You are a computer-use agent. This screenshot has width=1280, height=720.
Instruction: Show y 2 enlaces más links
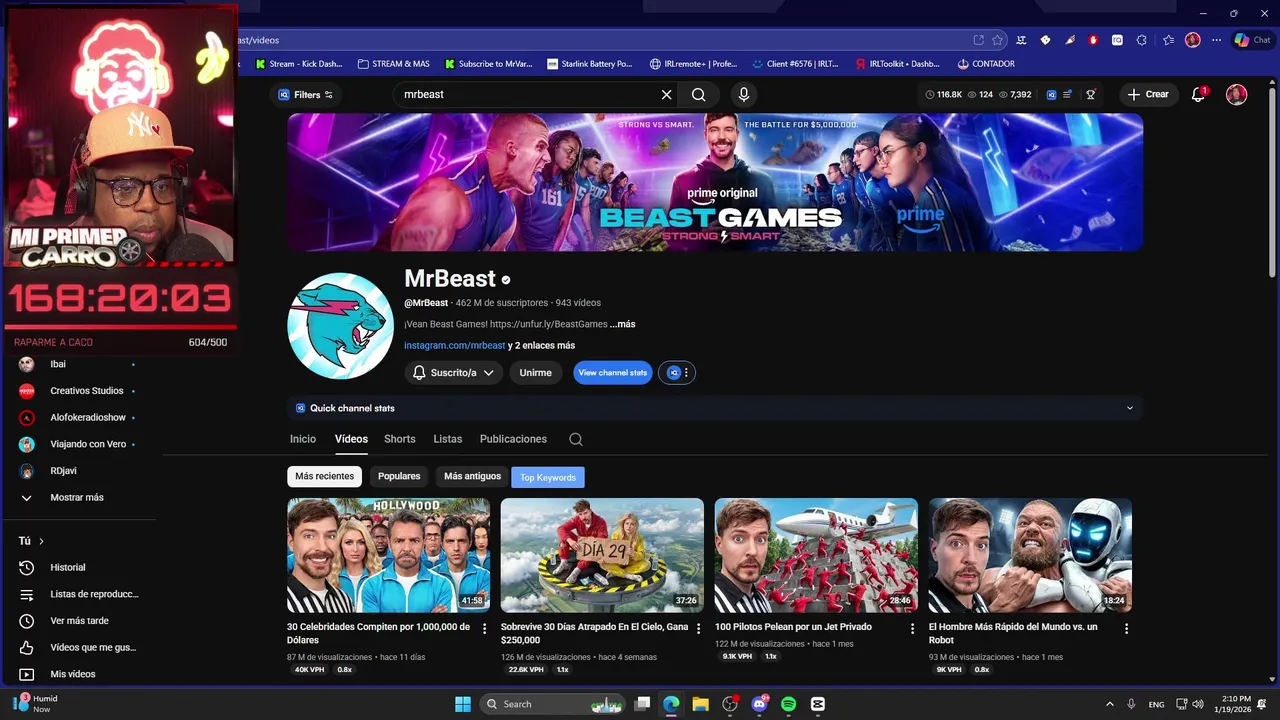[x=541, y=345]
